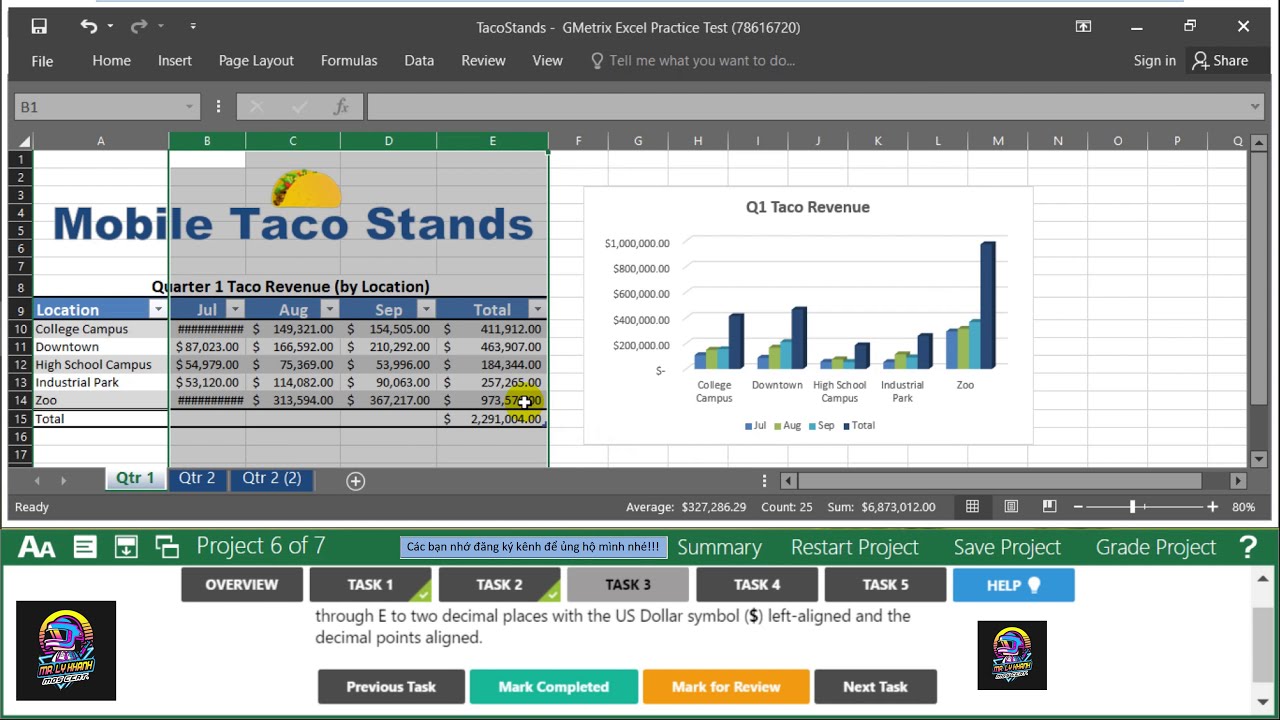Click the text lines panel icon
Image resolution: width=1280 pixels, height=720 pixels.
pos(85,547)
